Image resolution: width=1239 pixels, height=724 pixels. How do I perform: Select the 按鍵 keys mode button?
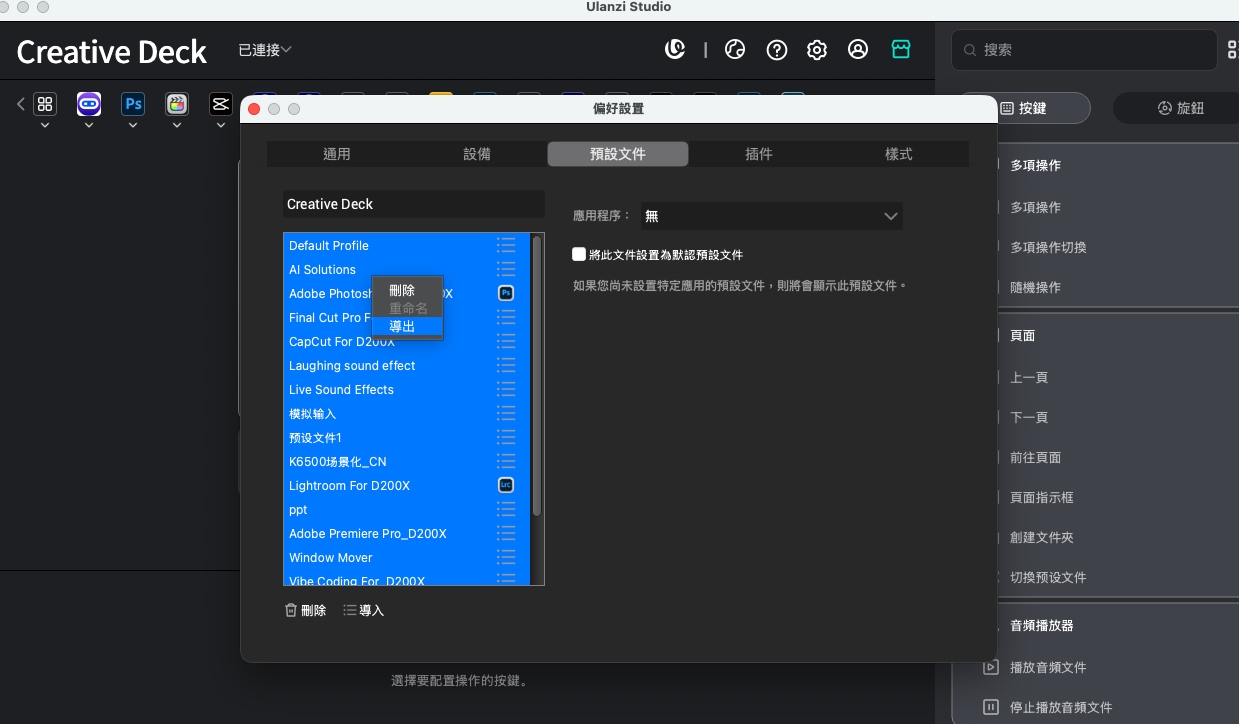1024,108
